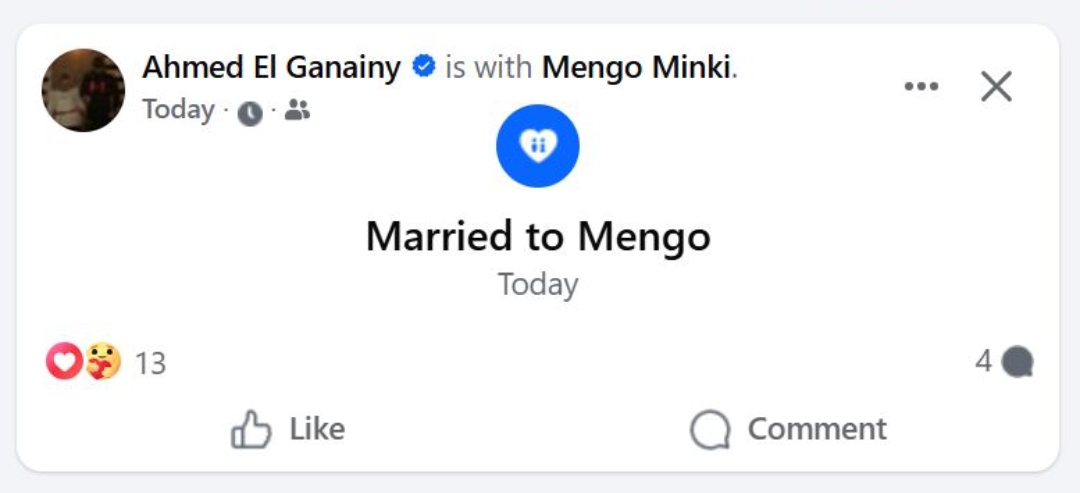Click the gray comment bubble beside 4
The image size is (1080, 493).
click(1017, 362)
